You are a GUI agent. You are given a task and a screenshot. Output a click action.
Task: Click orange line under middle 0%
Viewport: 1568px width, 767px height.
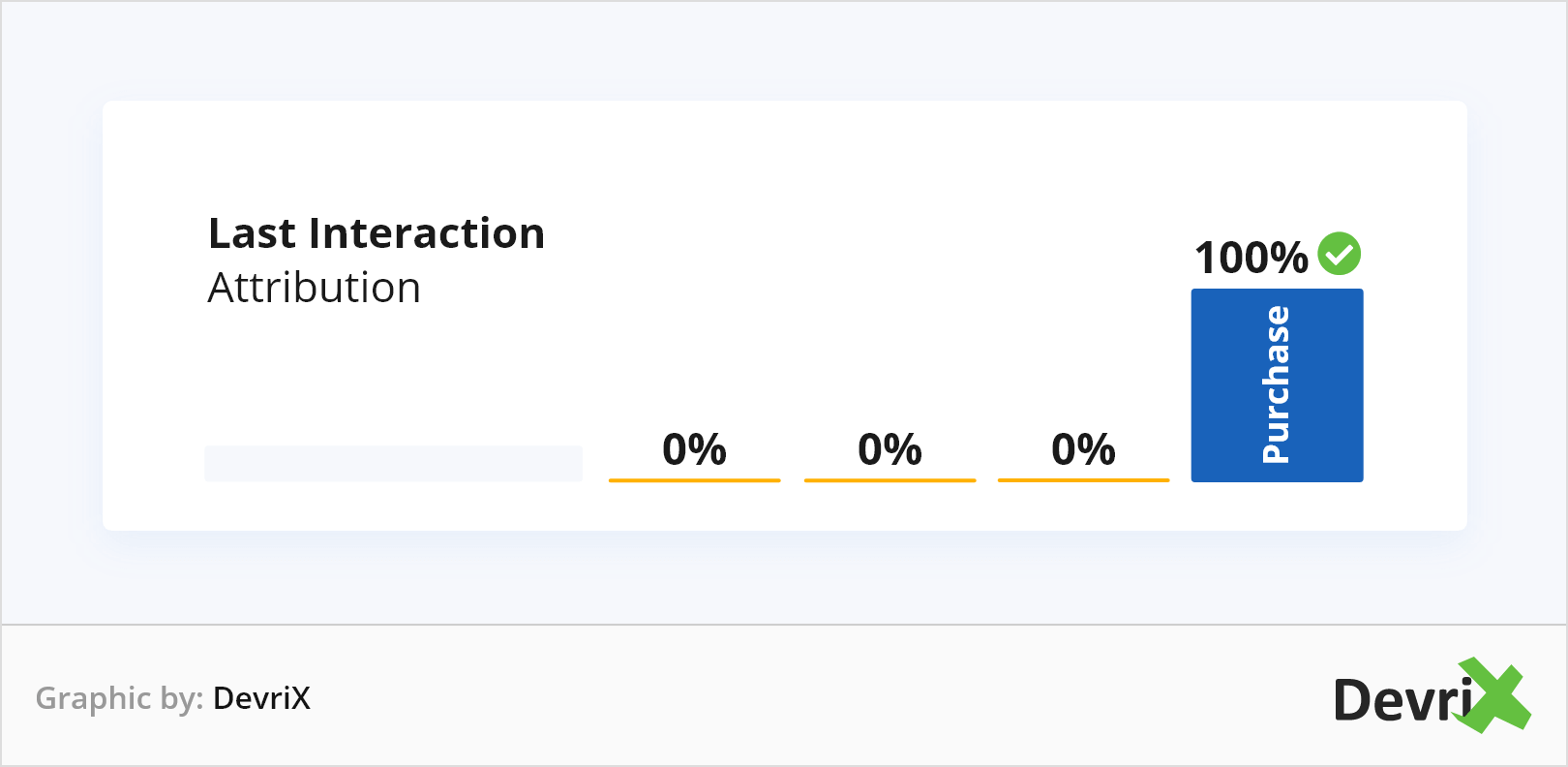[x=890, y=479]
